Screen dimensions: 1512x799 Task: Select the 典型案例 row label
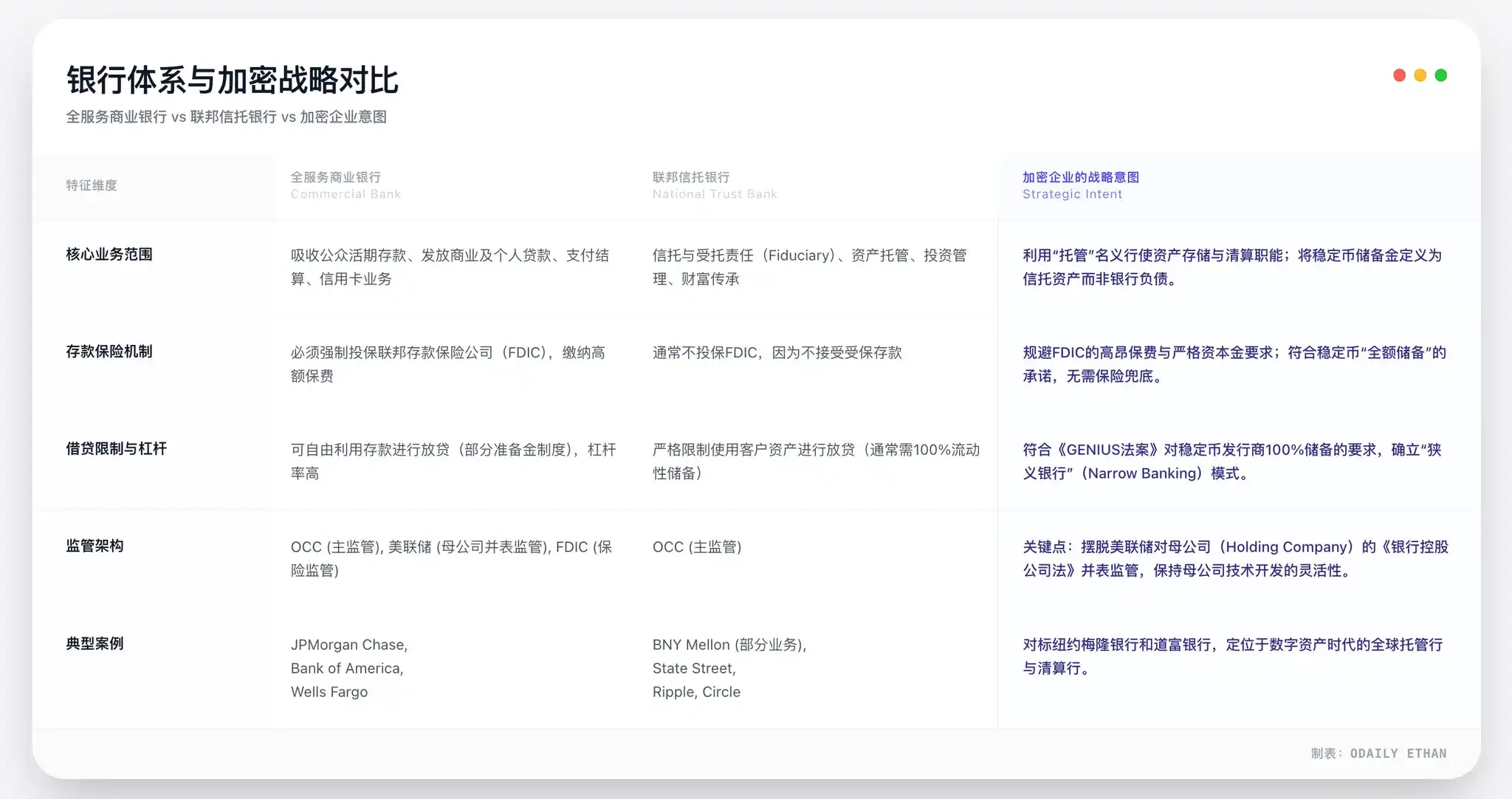(94, 643)
